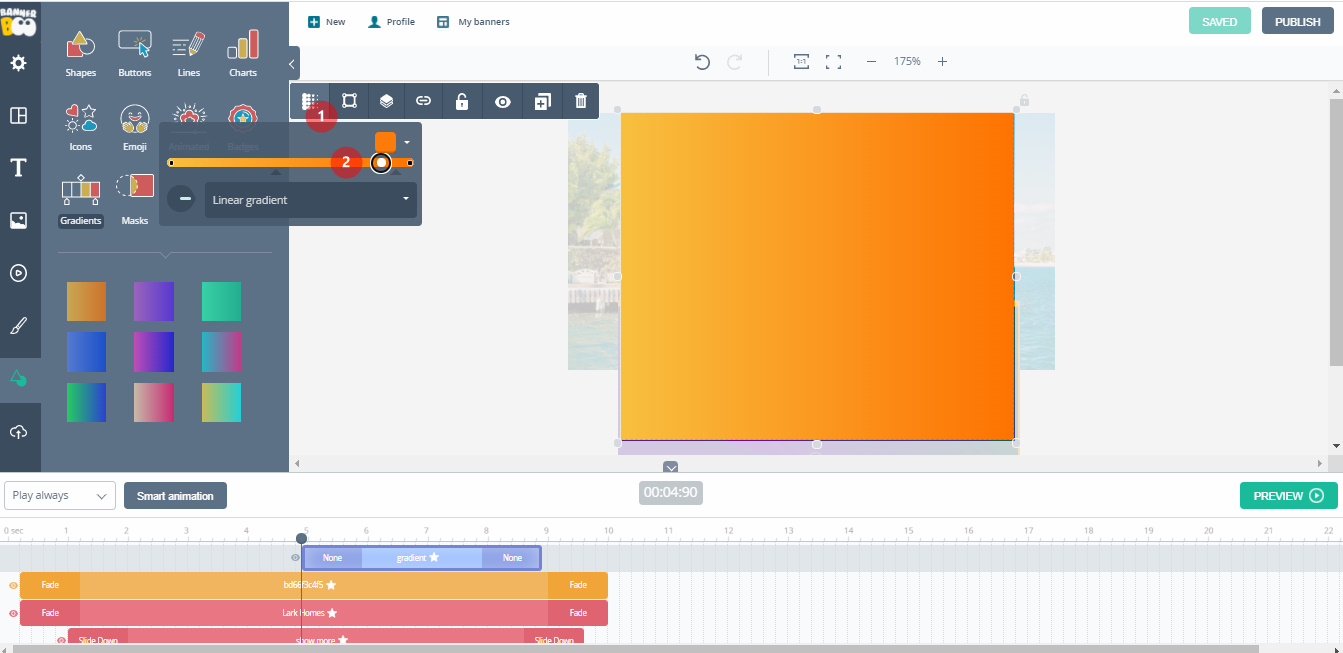Image resolution: width=1343 pixels, height=653 pixels.
Task: Click the New menu item
Action: point(326,22)
